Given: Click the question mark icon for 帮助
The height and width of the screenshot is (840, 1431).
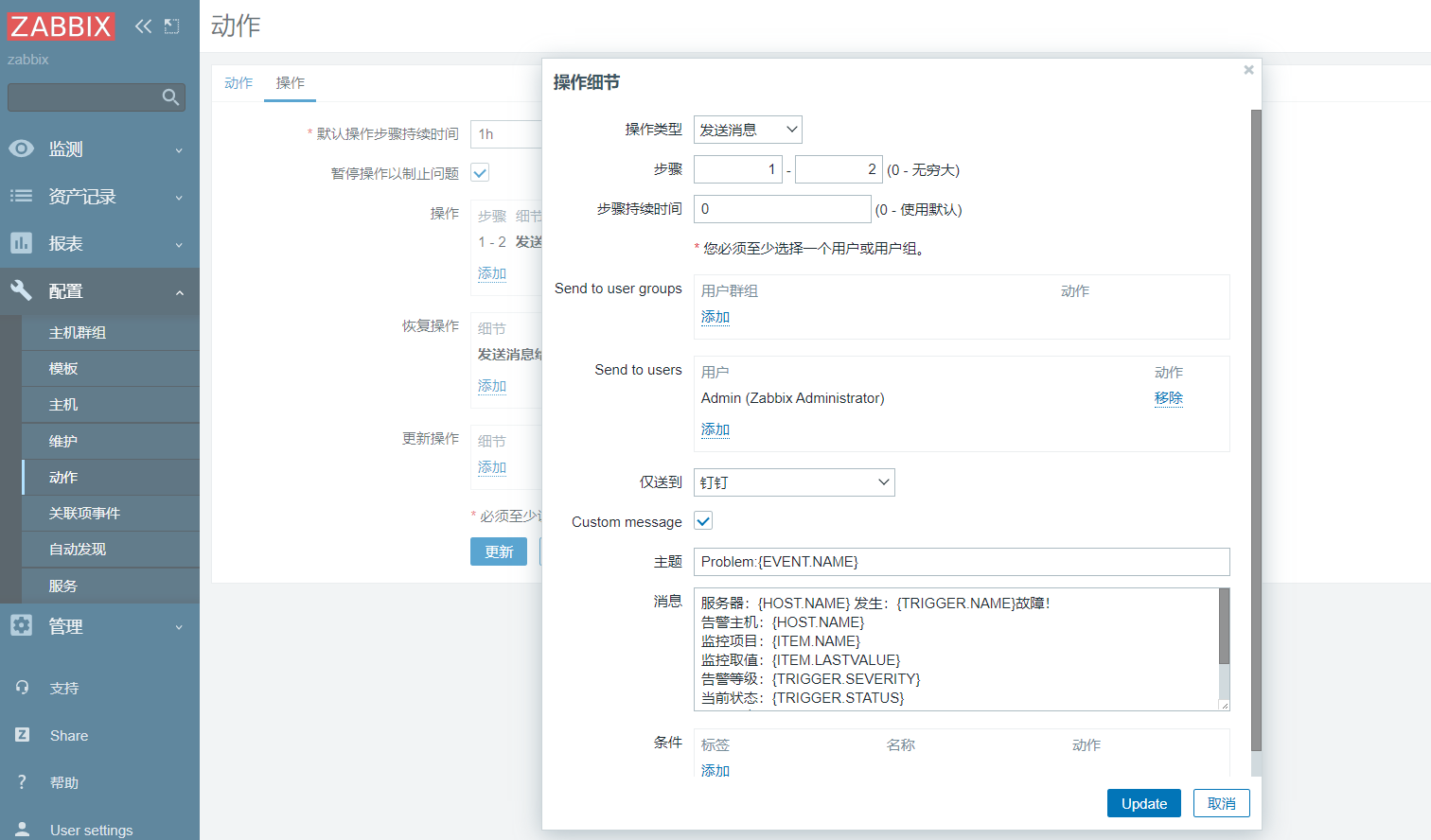Looking at the screenshot, I should (x=22, y=782).
